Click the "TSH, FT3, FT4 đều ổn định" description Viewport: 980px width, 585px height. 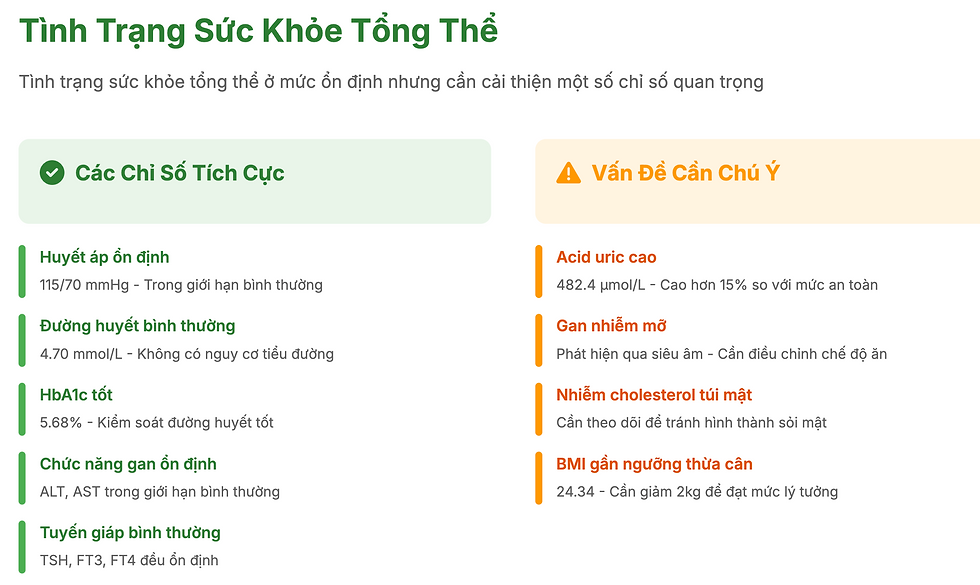coord(129,560)
